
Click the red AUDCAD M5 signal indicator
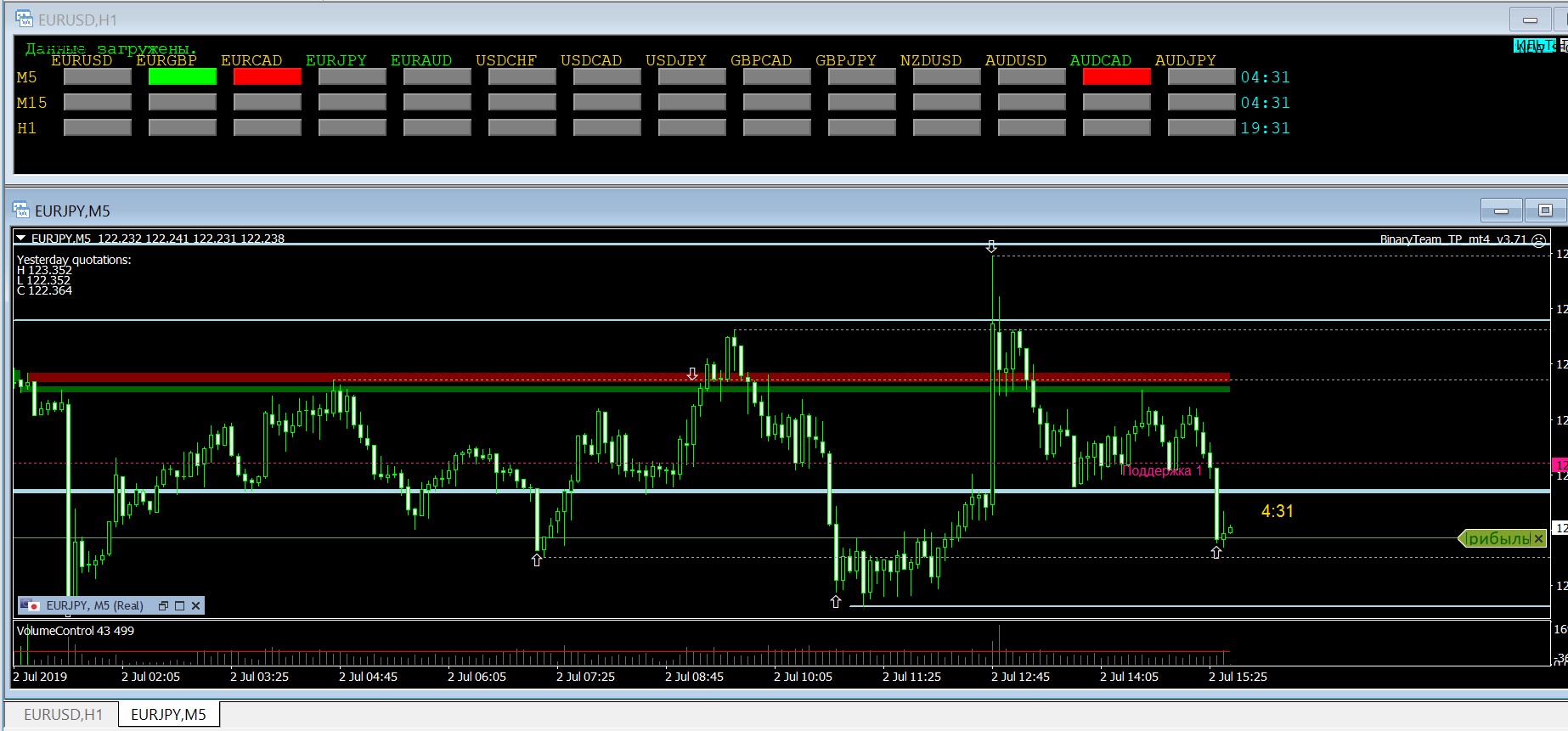[x=1116, y=76]
